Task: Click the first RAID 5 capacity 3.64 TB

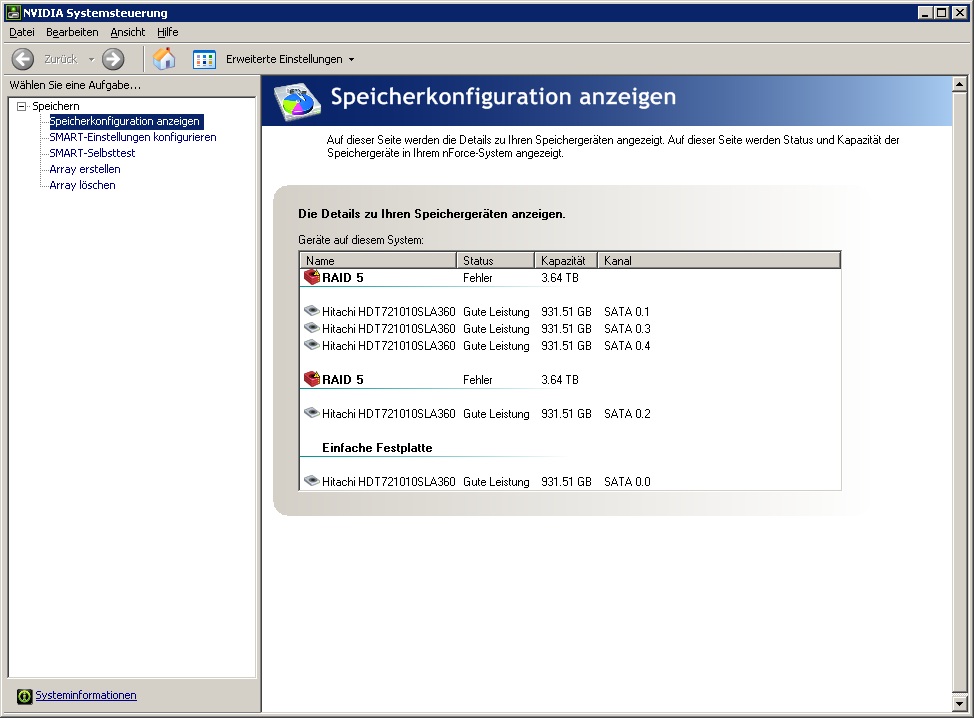Action: pos(560,278)
